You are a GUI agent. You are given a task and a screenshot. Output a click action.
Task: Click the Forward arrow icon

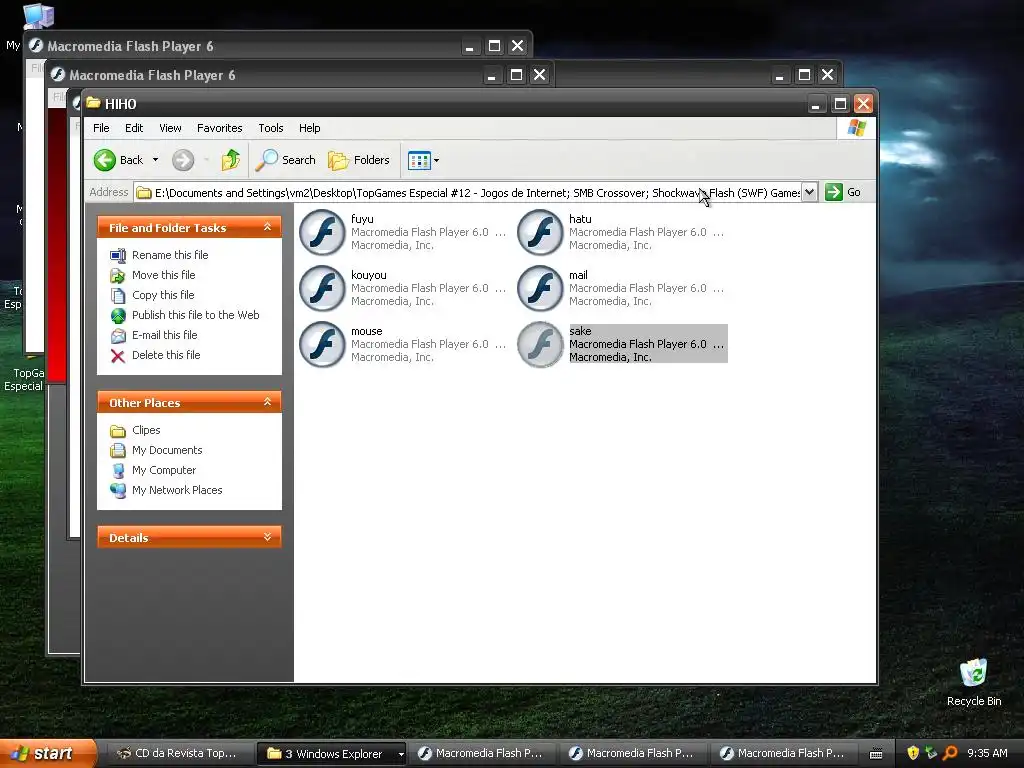(x=183, y=160)
